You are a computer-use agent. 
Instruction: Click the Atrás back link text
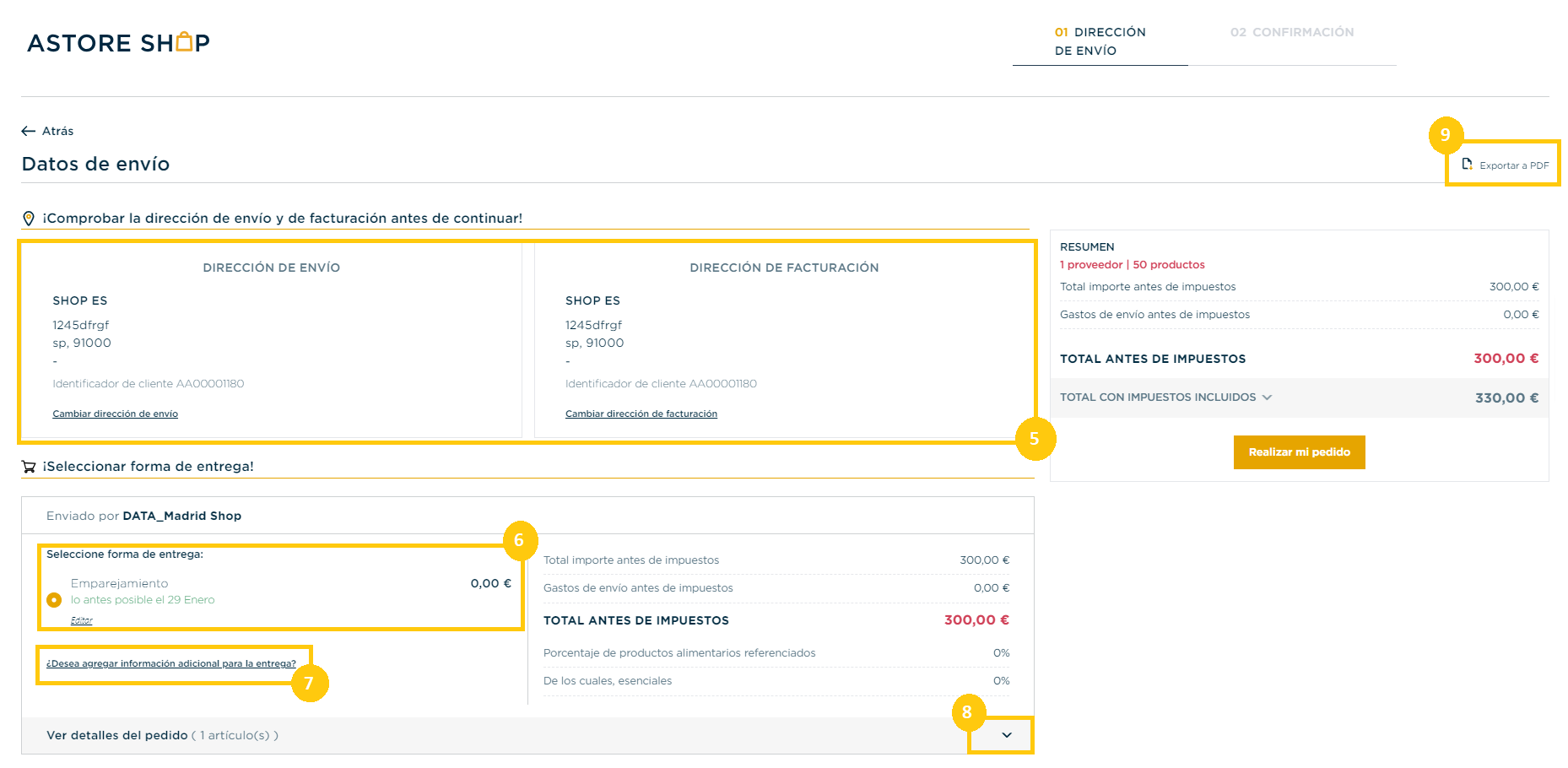57,131
